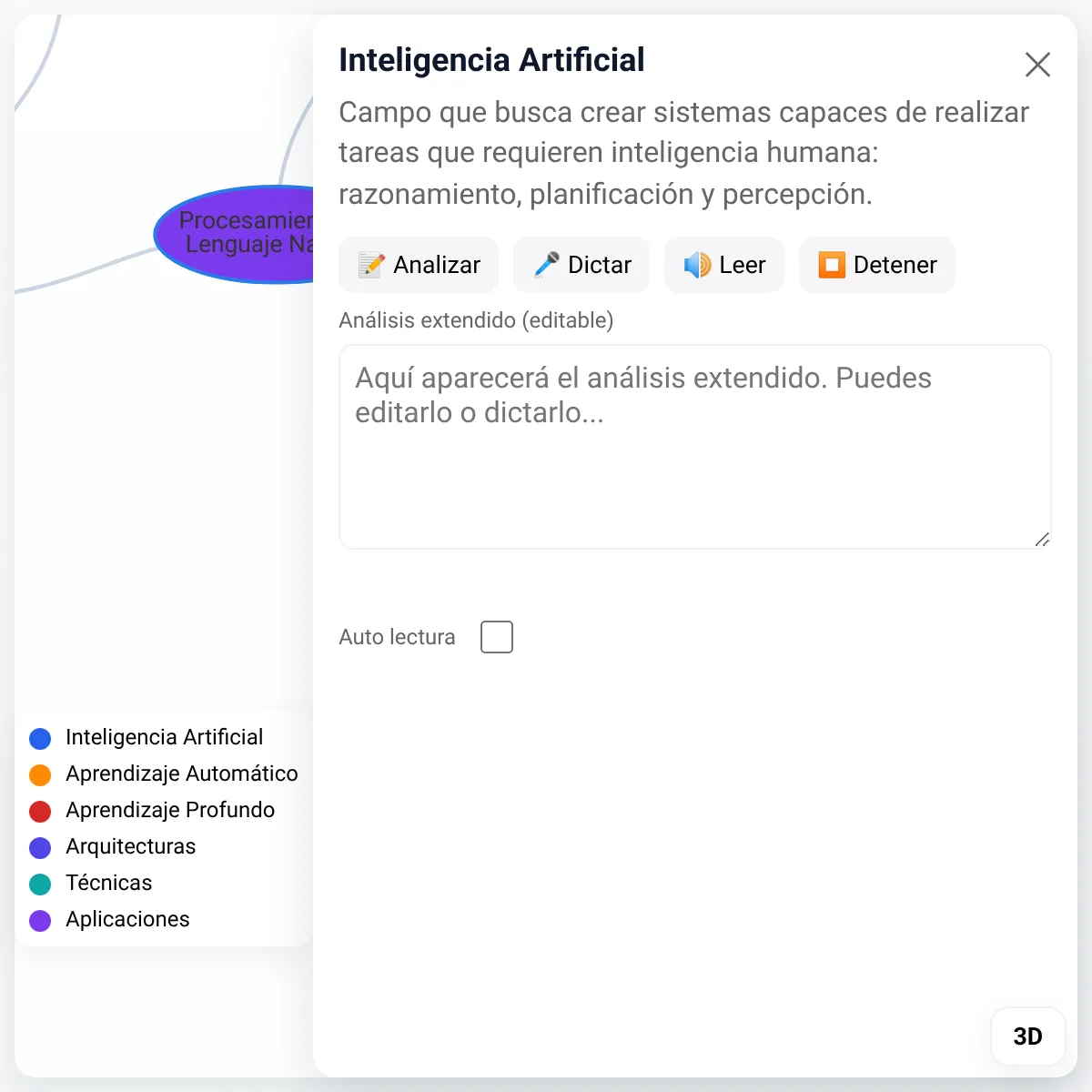Click the Aprendizaje Automático legend label
Viewport: 1092px width, 1092px height.
click(x=182, y=773)
